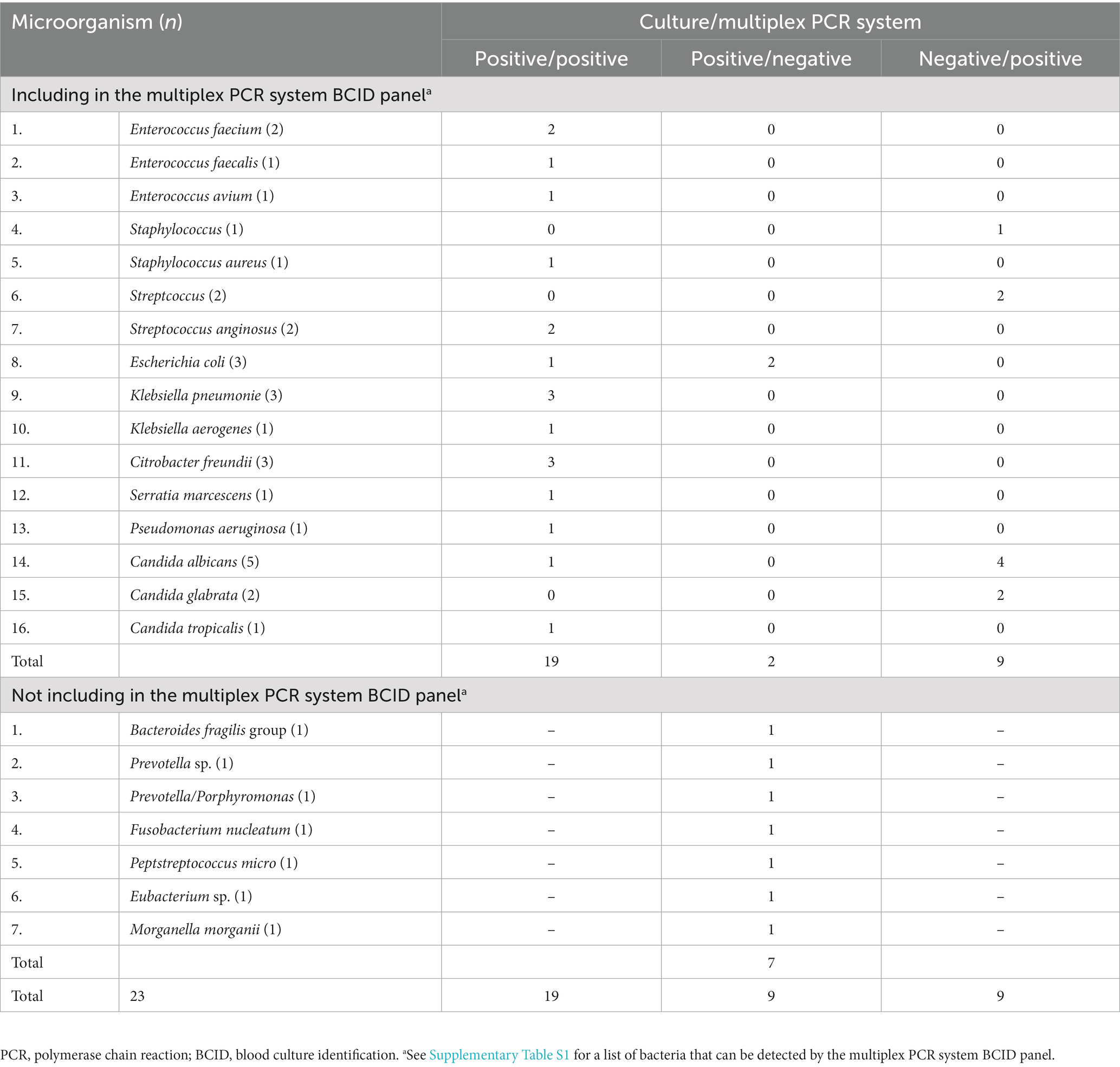Select 'Klebsiella aerogenes (1)' row label
1120x1067 pixels.
pyautogui.click(x=202, y=429)
